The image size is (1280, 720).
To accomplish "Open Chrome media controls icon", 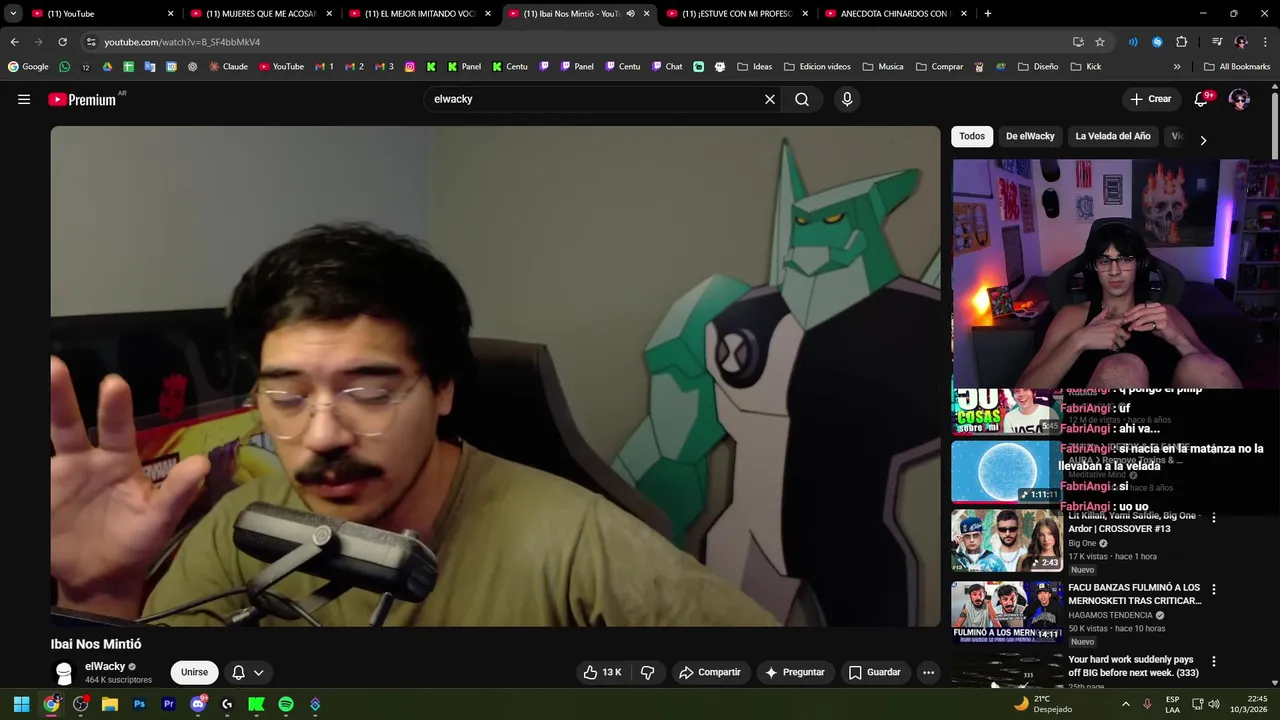I will (1217, 42).
